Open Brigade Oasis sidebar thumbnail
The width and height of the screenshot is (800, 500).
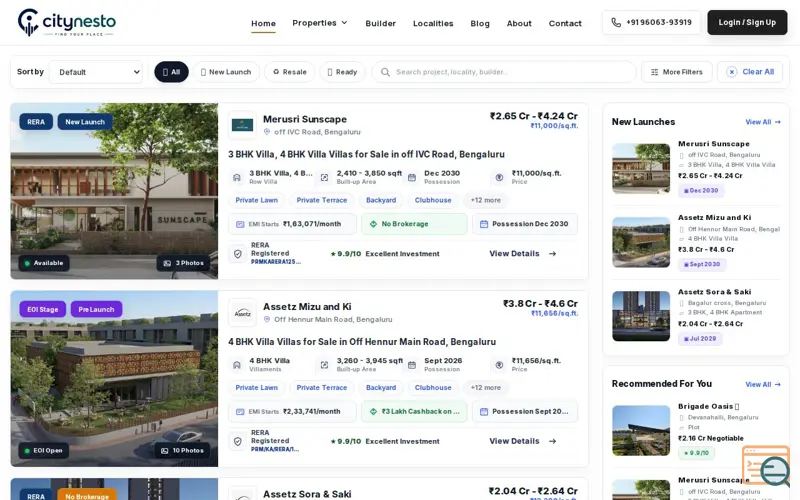(641, 430)
